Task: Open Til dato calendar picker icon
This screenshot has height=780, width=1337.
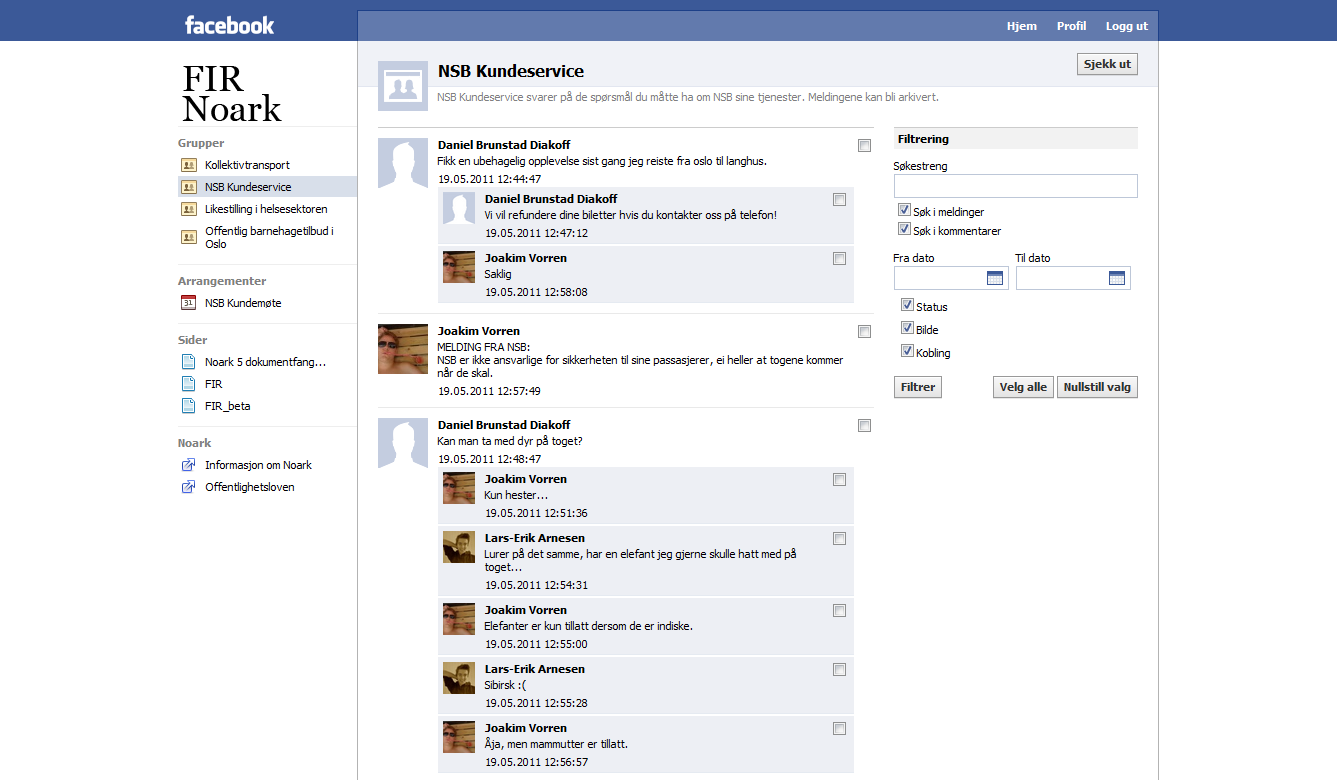Action: [1117, 278]
